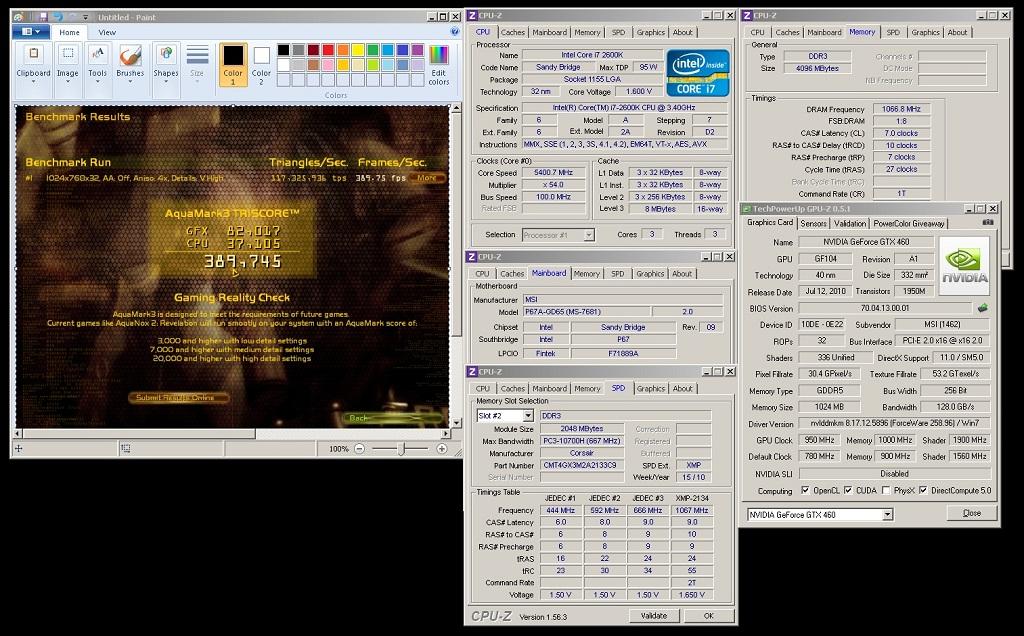Expand the Brushes dropdown arrow
Screen dimensions: 1024x636
click(130, 82)
